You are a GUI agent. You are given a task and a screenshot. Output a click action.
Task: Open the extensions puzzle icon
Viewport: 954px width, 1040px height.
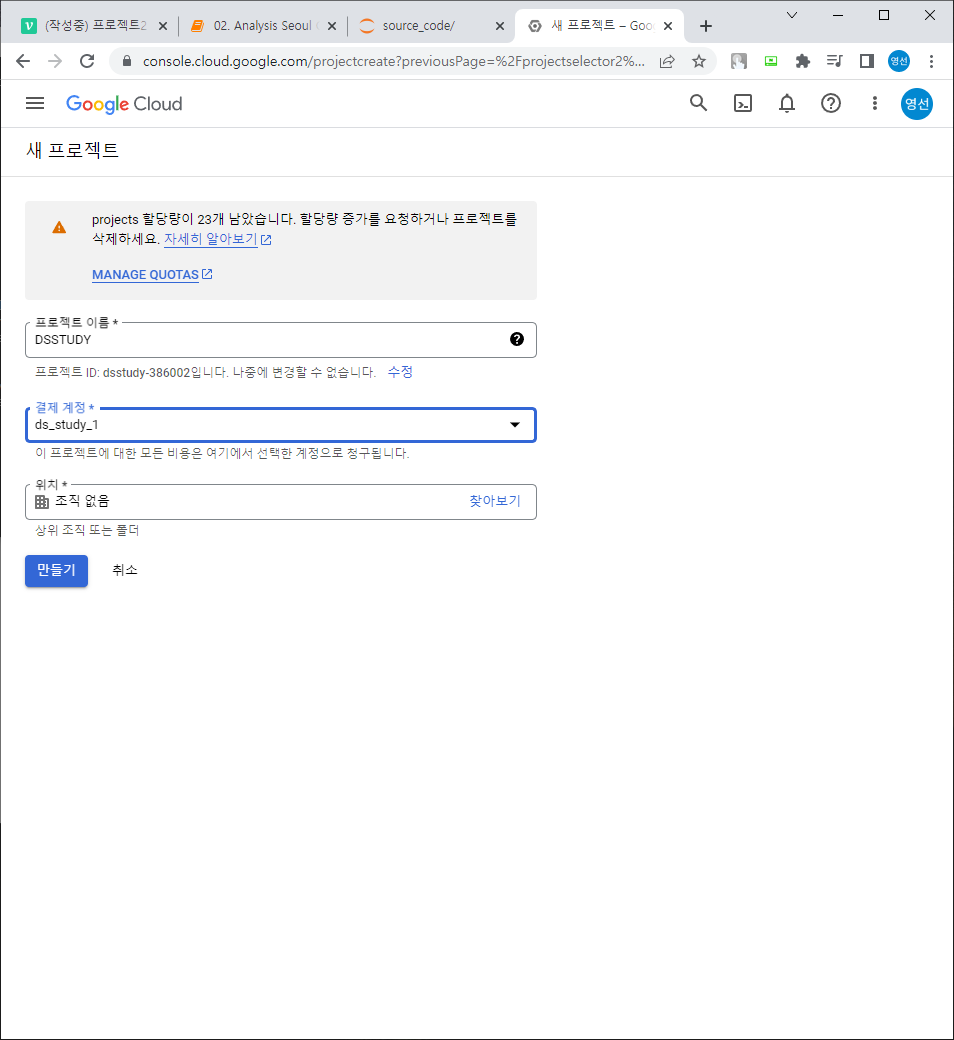coord(803,62)
